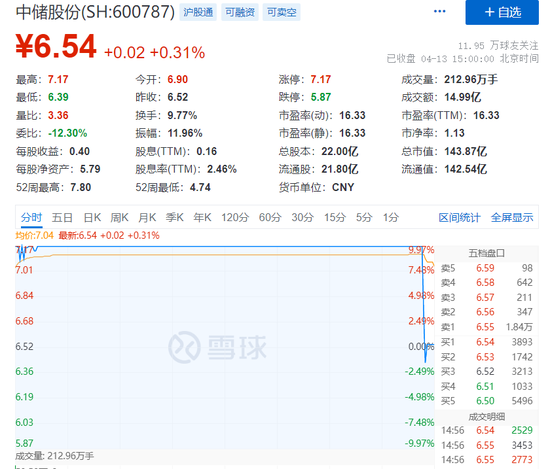550x469 pixels.
Task: Click the 万球友关注 follower count
Action: [498, 46]
